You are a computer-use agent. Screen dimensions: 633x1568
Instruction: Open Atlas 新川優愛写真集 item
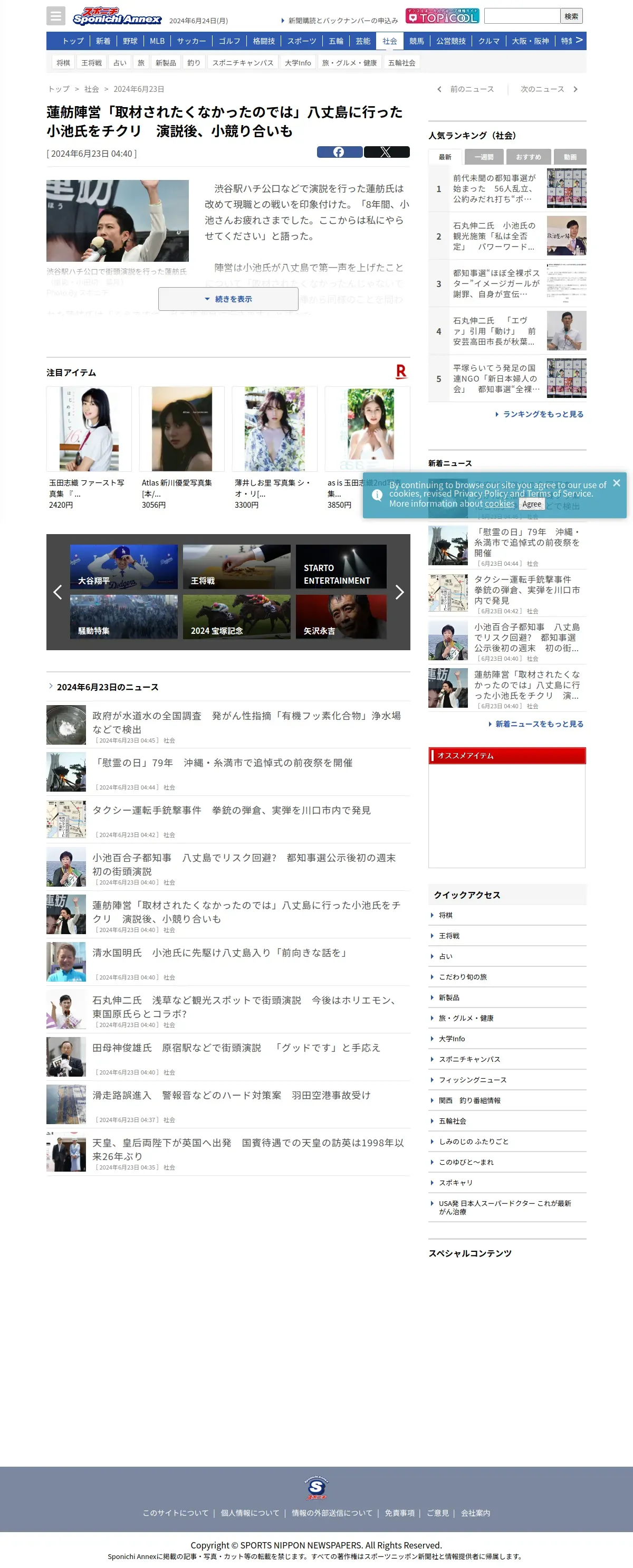(x=181, y=448)
